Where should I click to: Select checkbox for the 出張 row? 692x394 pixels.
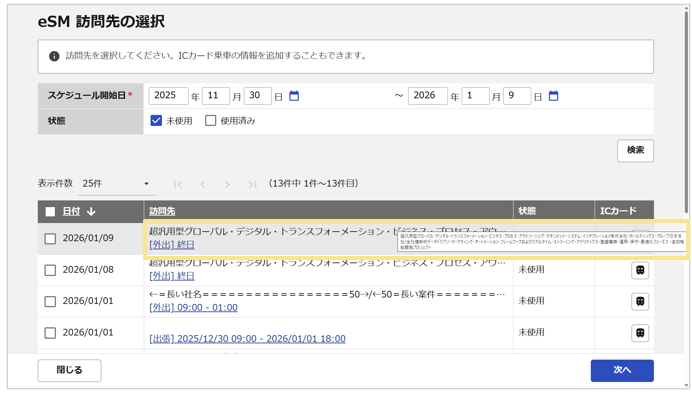tap(50, 333)
